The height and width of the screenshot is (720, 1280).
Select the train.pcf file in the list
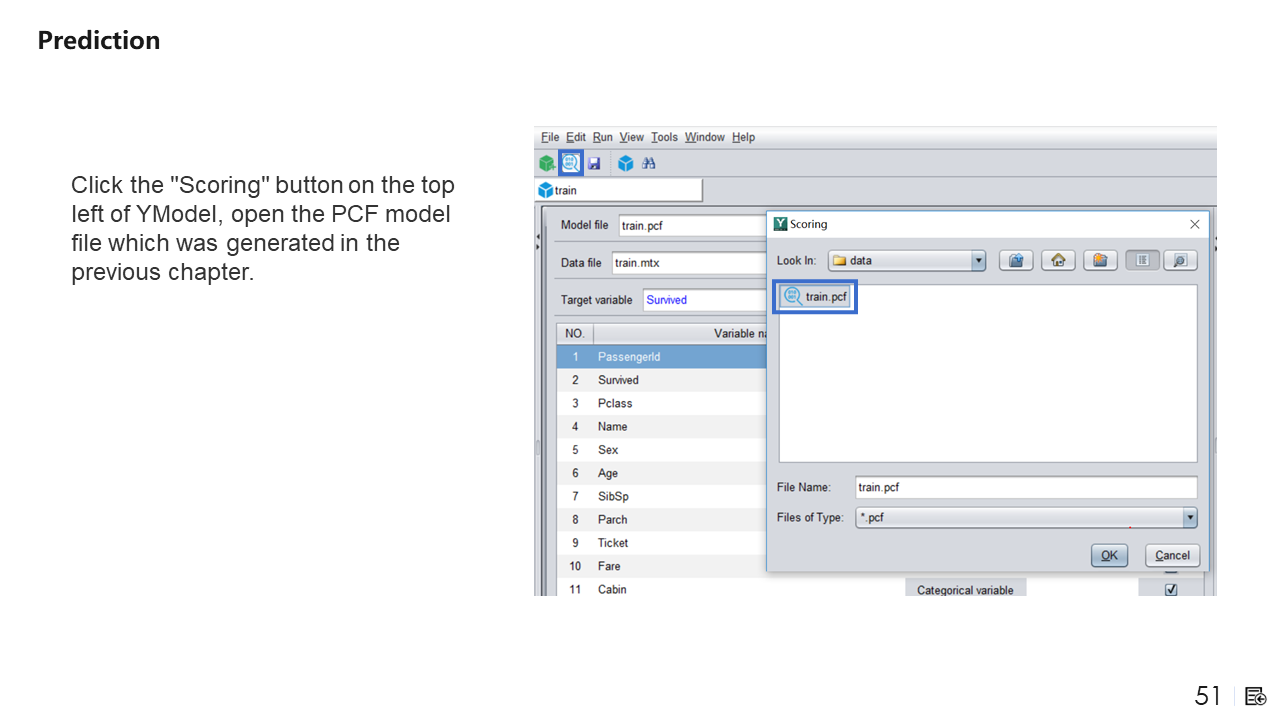click(x=815, y=296)
